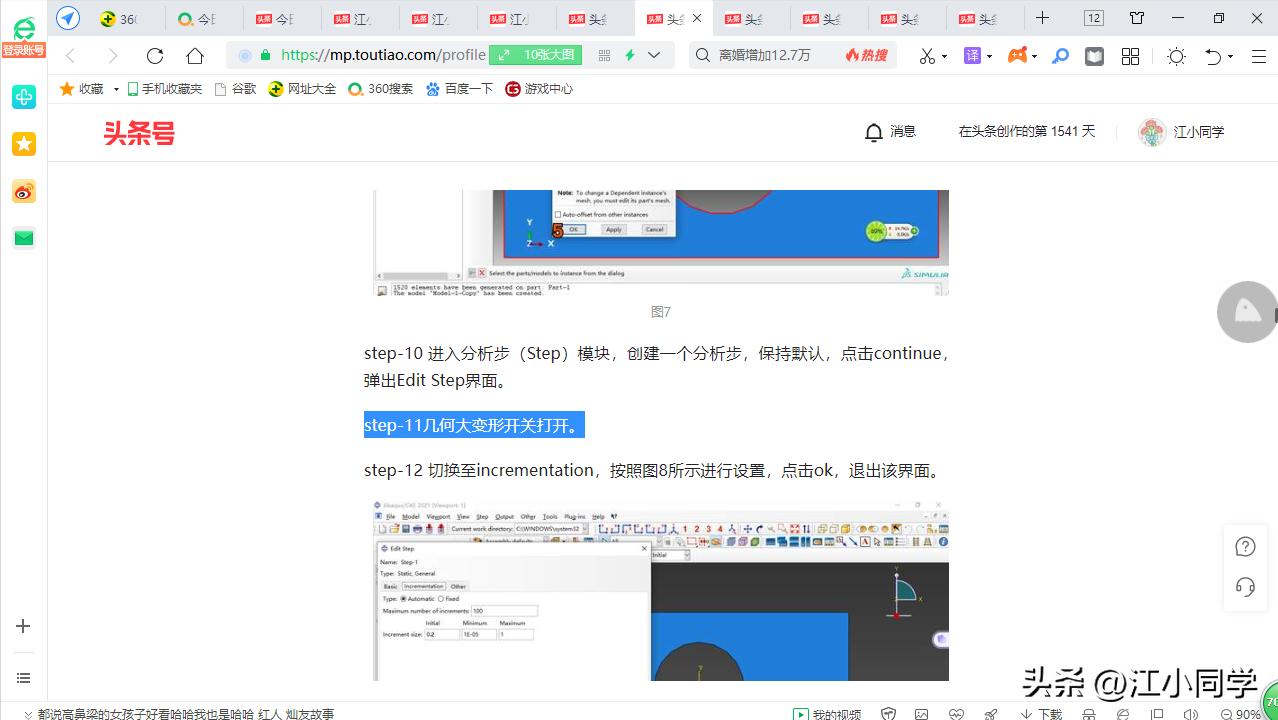
Task: Open the Tools menu in the Abaqus menu bar
Action: [x=550, y=517]
